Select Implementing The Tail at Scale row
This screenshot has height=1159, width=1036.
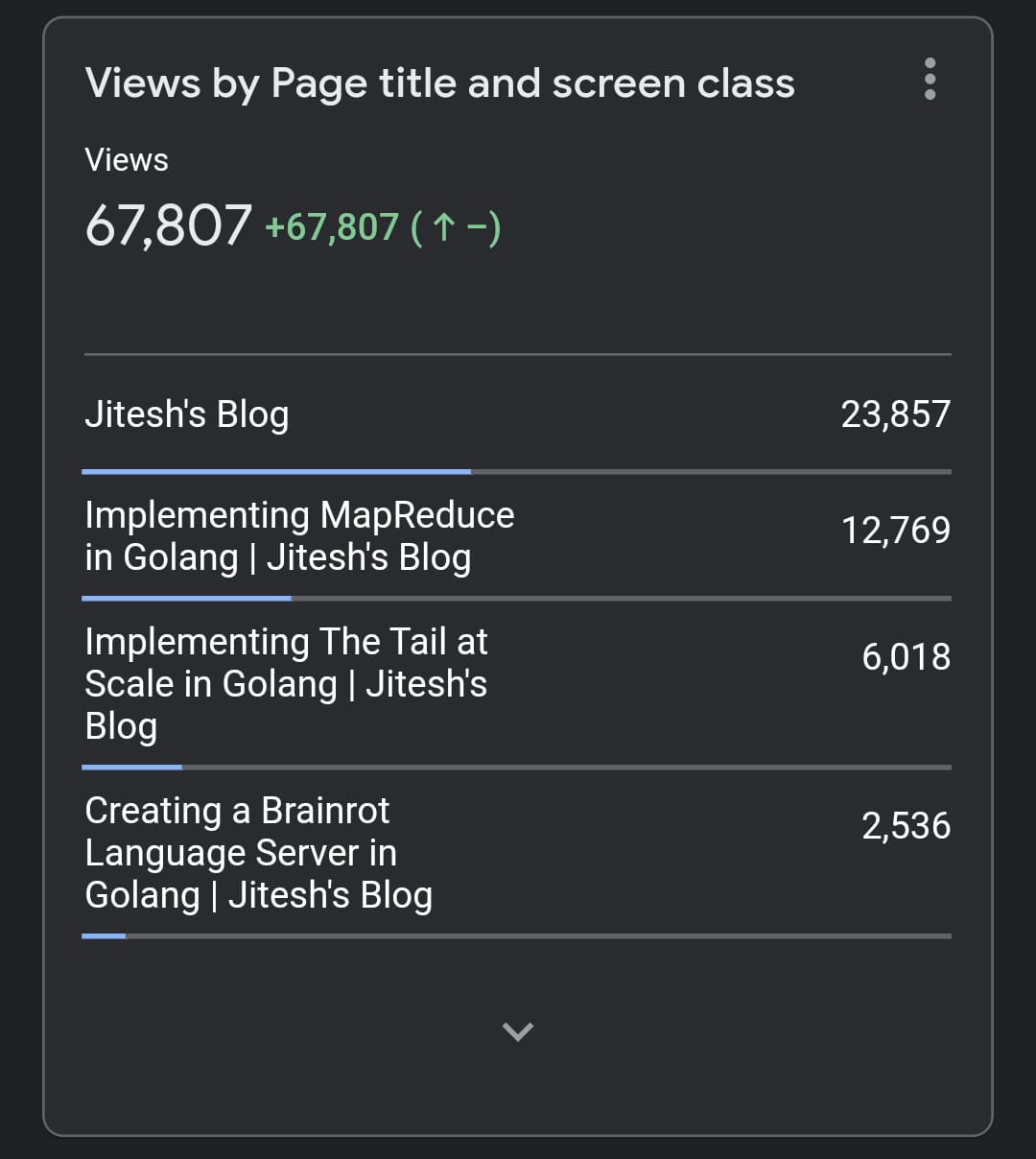tap(286, 683)
